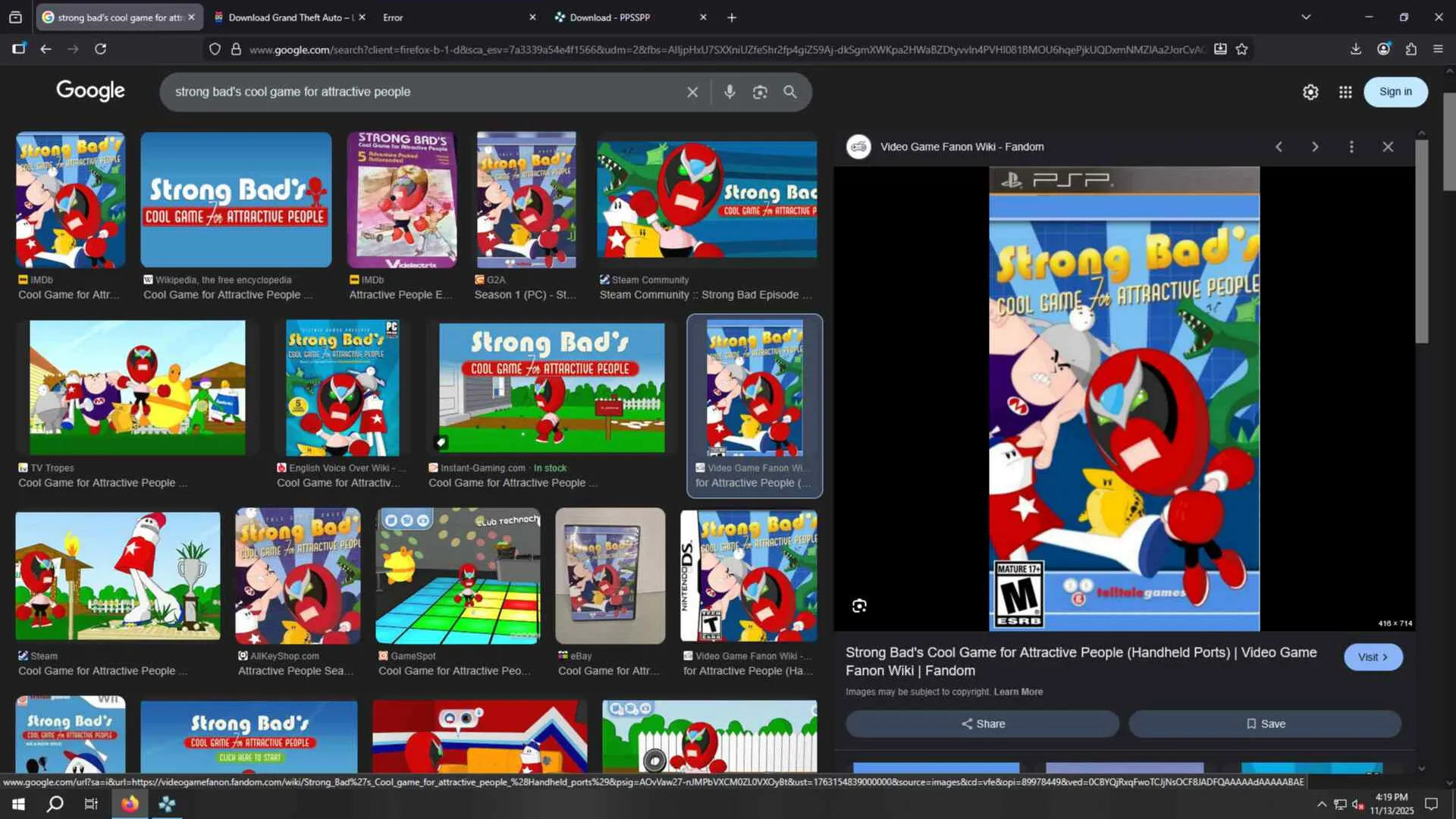
Task: Switch to Download Grand Theft Auto tab
Action: 284,17
